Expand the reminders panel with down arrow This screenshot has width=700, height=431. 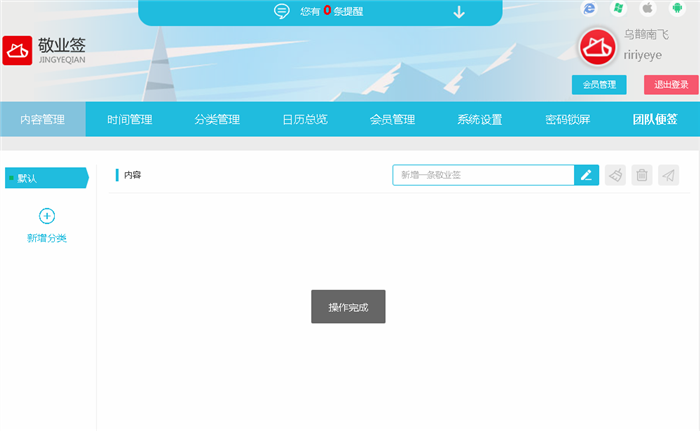(x=459, y=12)
